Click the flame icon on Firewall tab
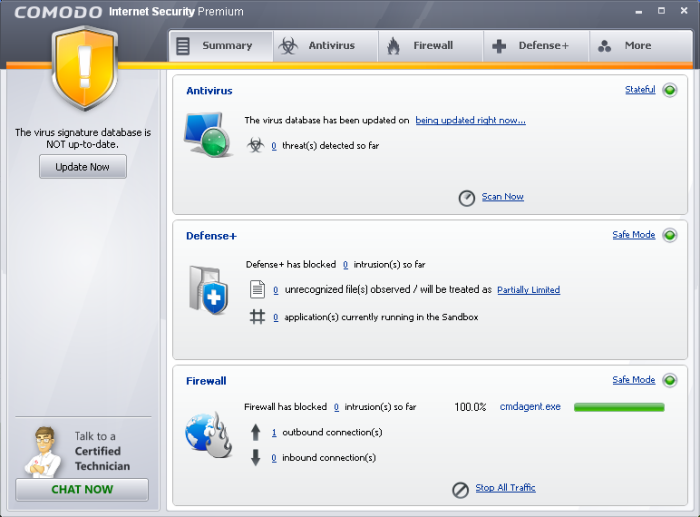The height and width of the screenshot is (517, 700). (x=393, y=46)
